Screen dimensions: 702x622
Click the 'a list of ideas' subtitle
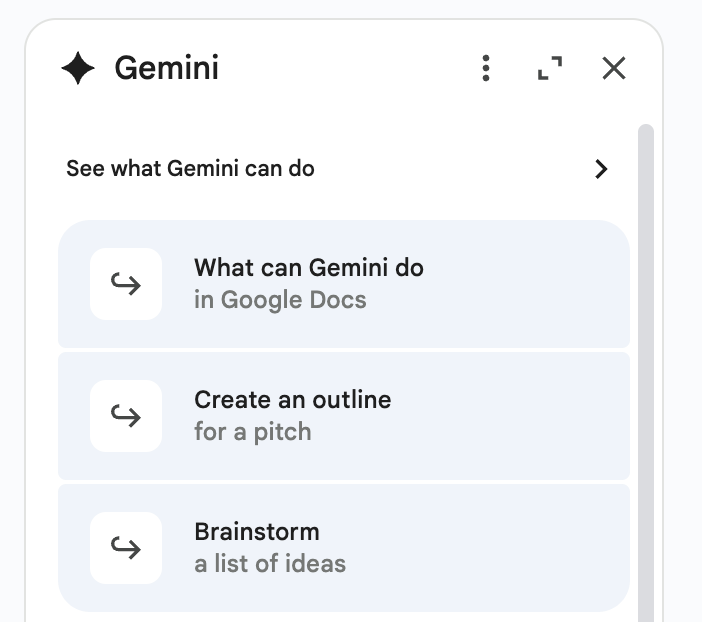click(x=270, y=564)
